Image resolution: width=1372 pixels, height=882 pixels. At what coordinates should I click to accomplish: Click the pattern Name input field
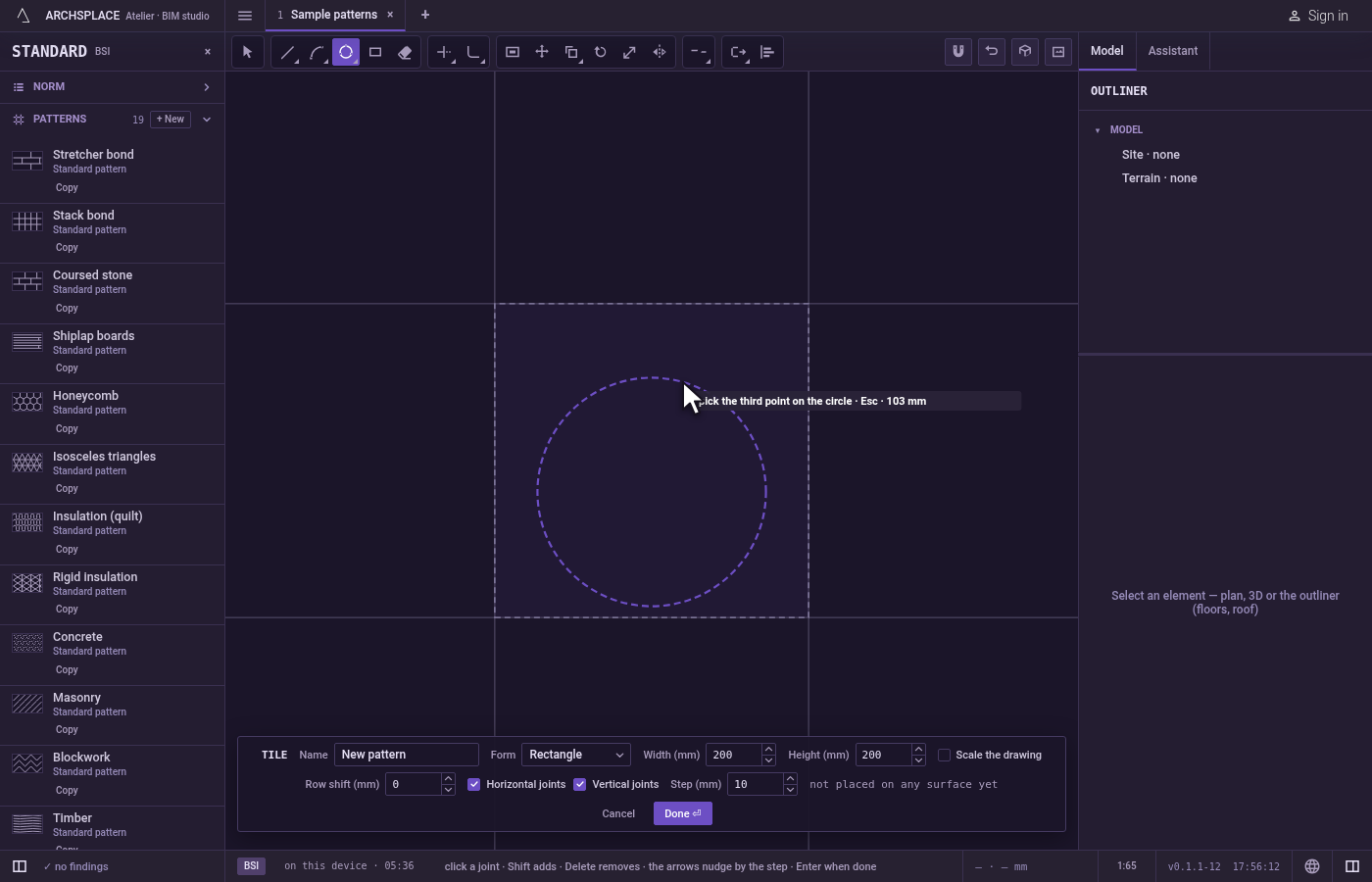pos(407,755)
